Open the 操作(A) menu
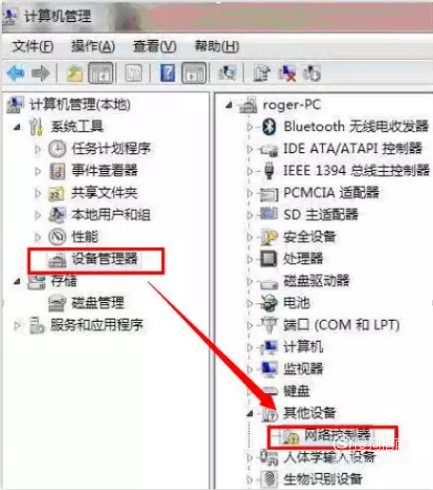The width and height of the screenshot is (433, 490). click(x=93, y=46)
